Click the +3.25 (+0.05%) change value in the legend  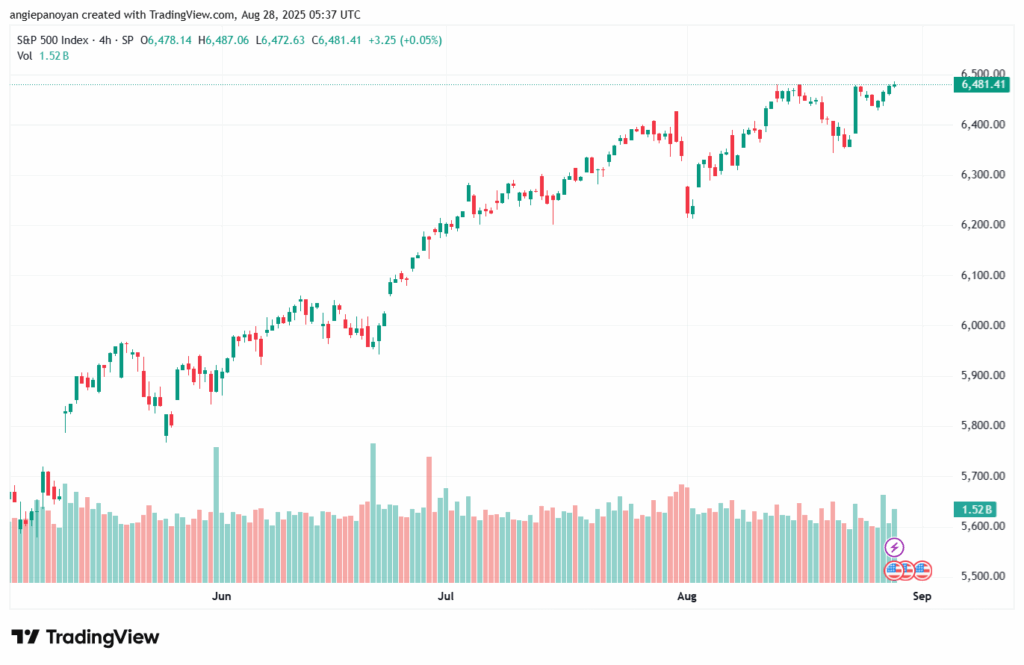click(405, 41)
